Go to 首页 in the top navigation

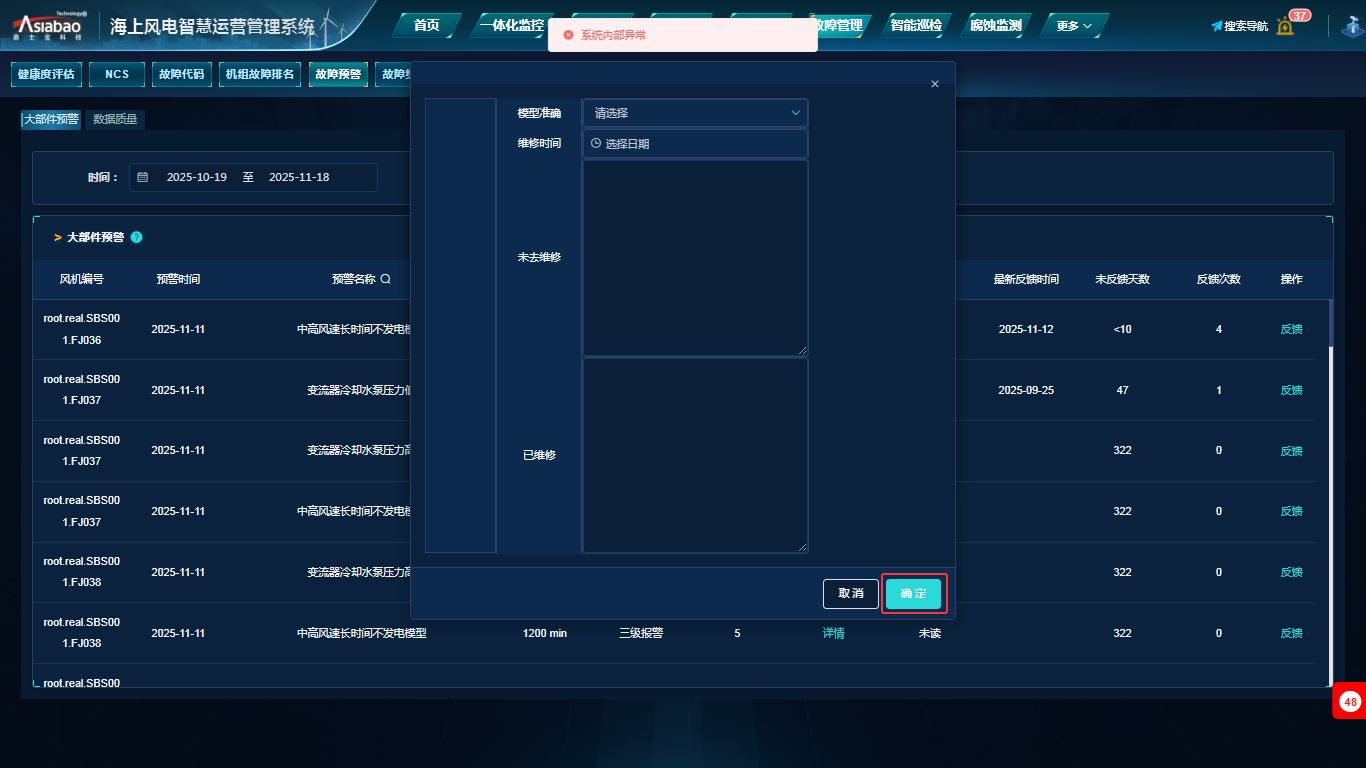pos(427,26)
